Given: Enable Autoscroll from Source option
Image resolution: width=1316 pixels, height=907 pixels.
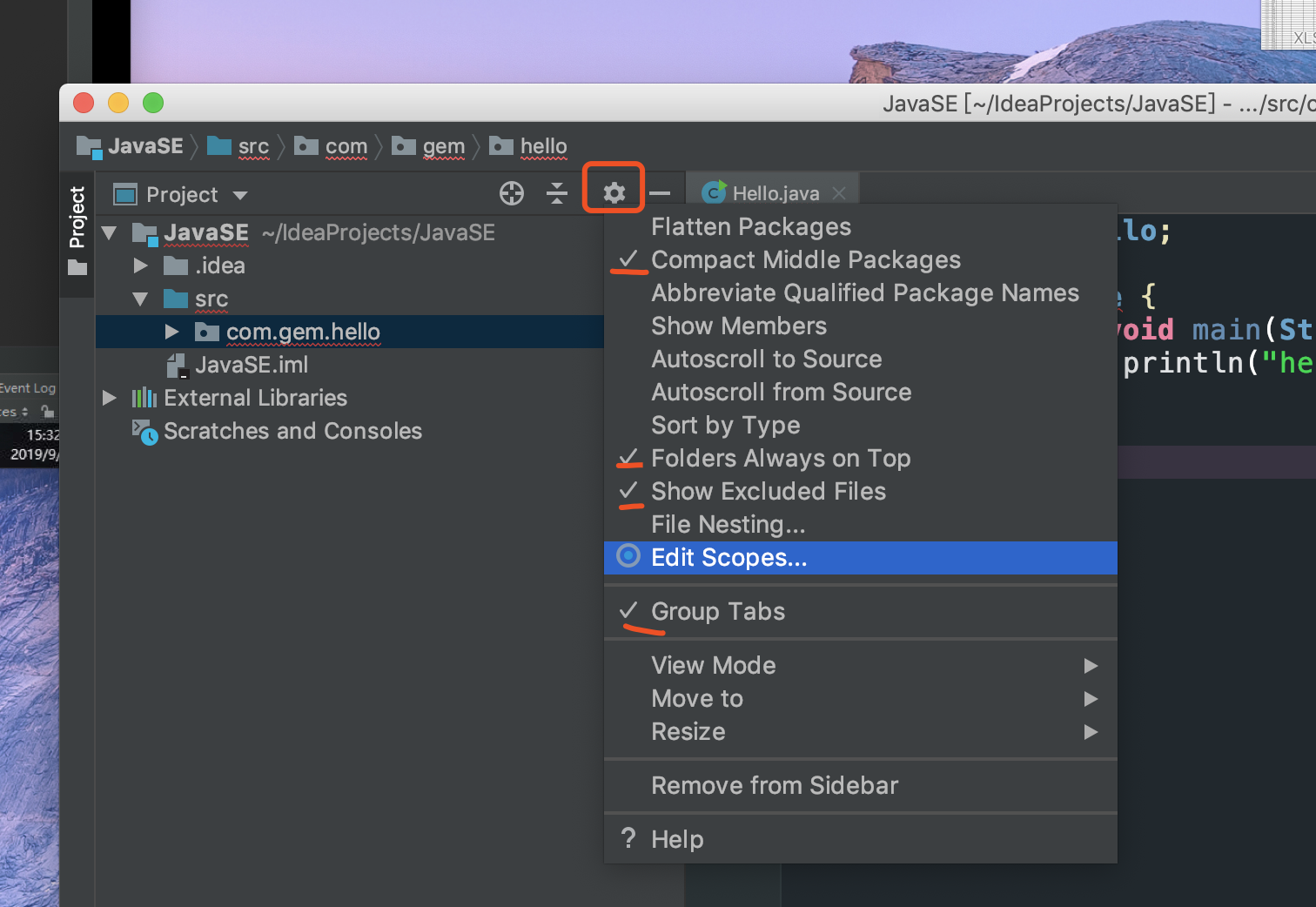Looking at the screenshot, I should pyautogui.click(x=861, y=392).
